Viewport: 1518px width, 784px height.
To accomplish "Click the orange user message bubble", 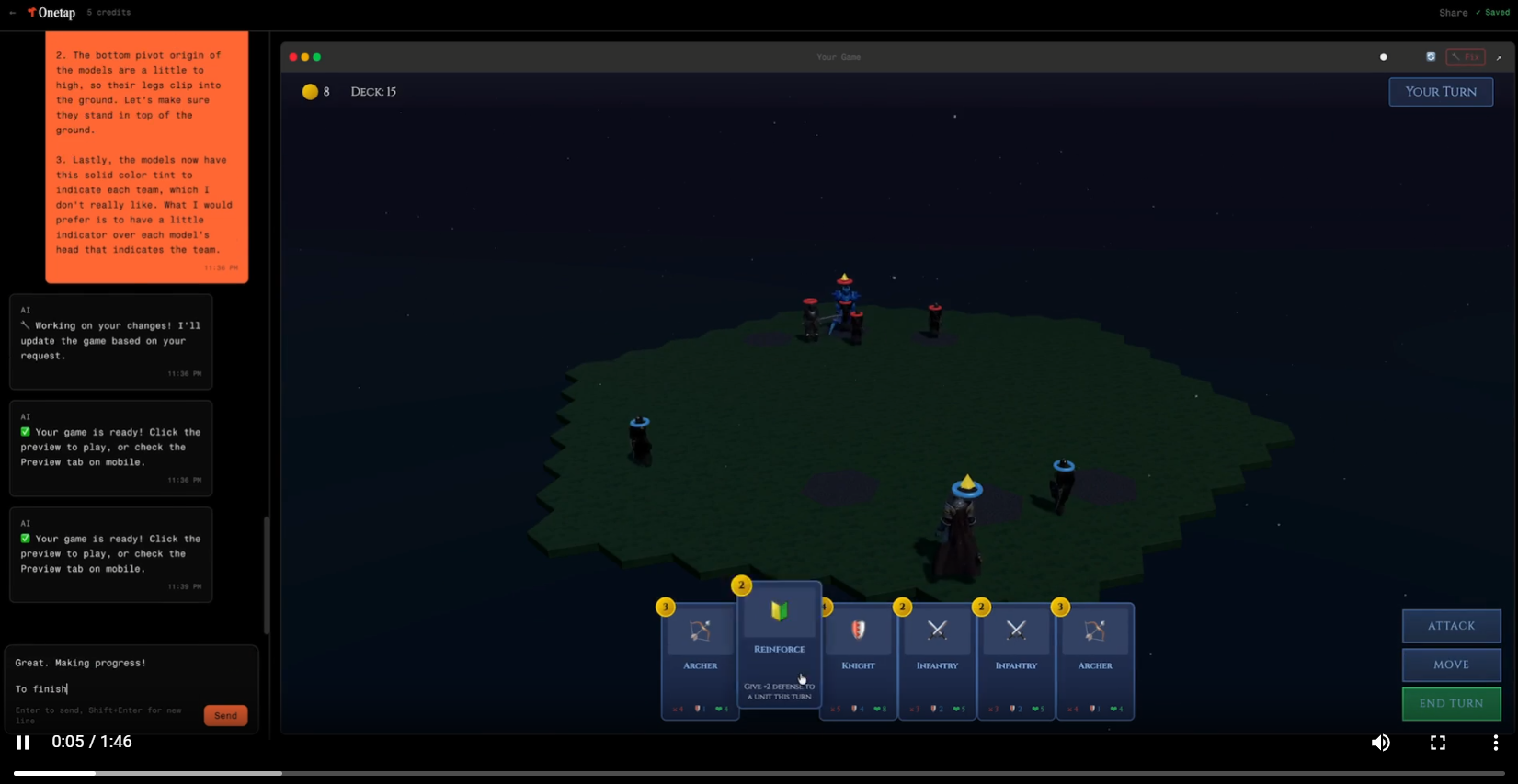I will pos(146,156).
